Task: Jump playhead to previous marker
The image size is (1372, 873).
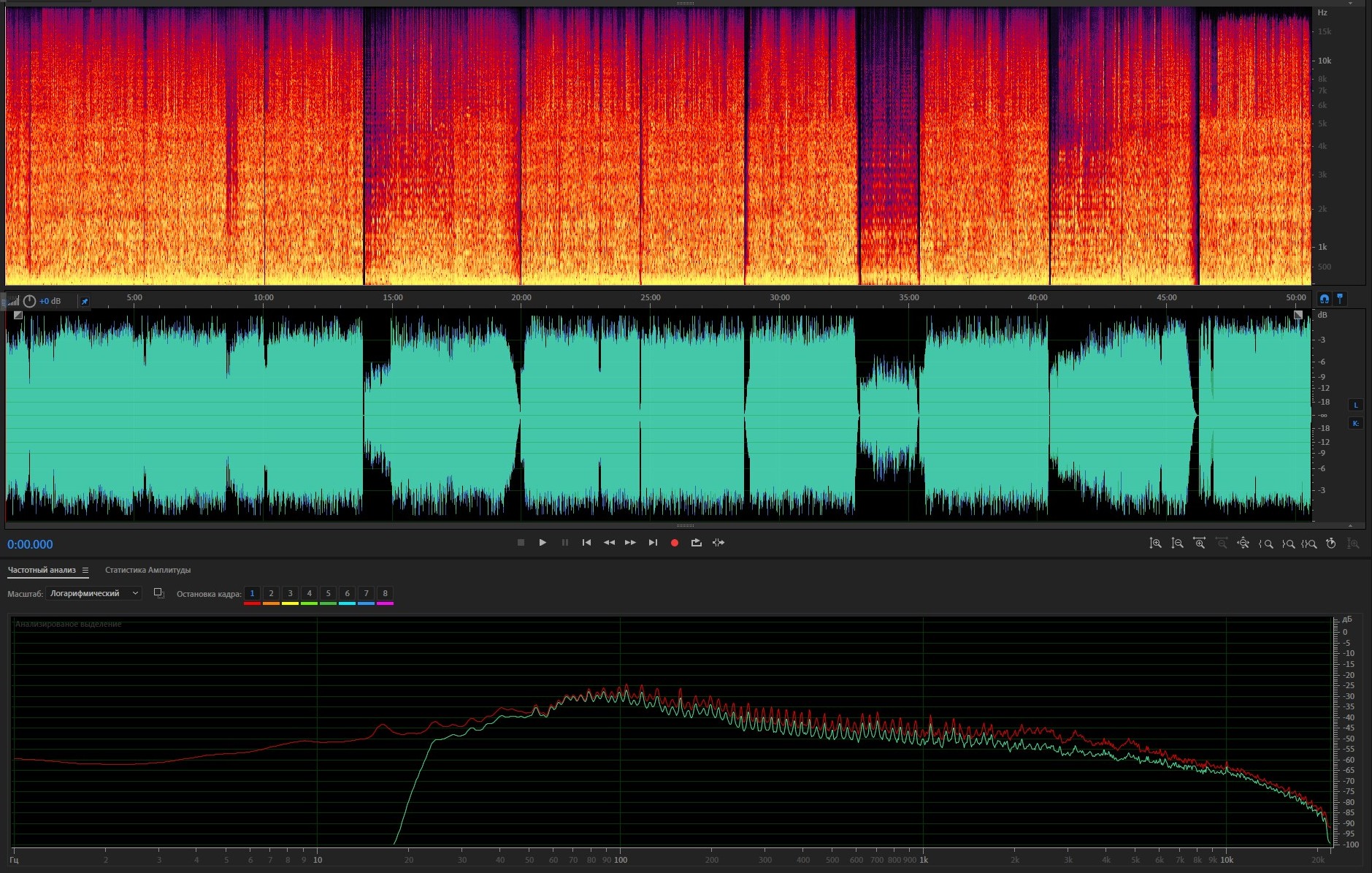Action: click(586, 543)
